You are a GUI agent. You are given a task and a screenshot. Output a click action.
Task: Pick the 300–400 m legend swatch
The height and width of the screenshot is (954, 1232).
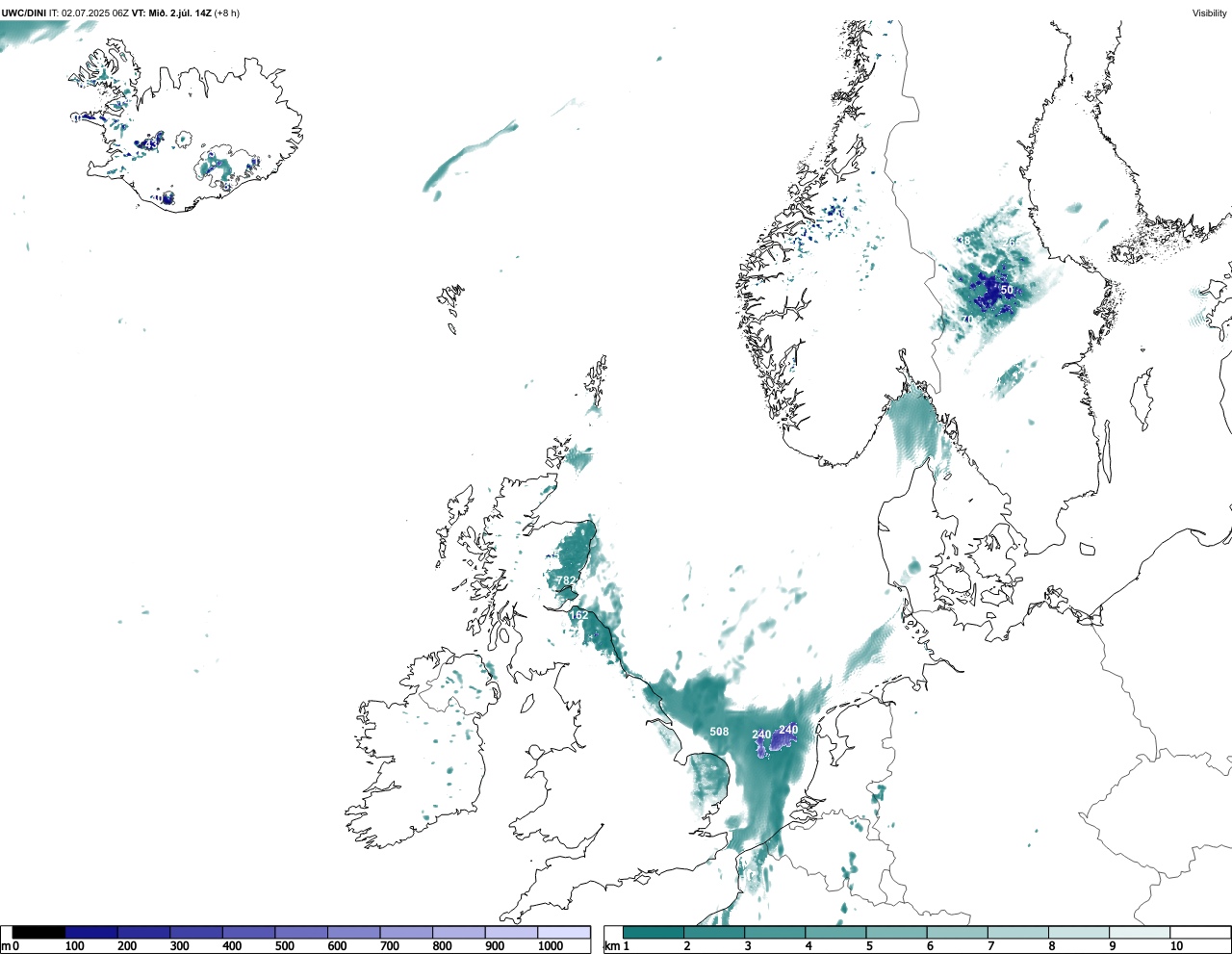pos(196,932)
